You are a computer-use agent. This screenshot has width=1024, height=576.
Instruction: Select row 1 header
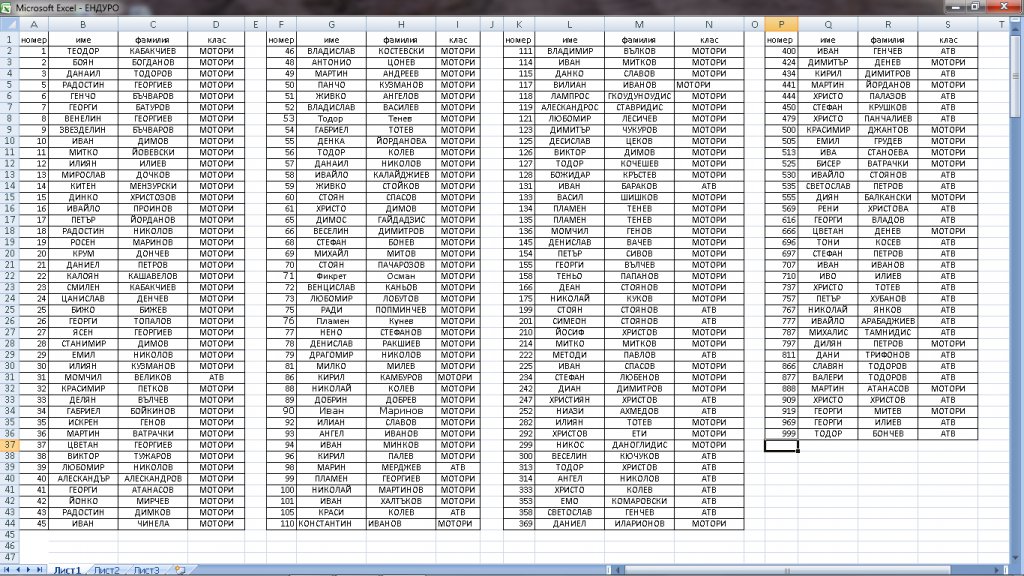click(x=9, y=40)
